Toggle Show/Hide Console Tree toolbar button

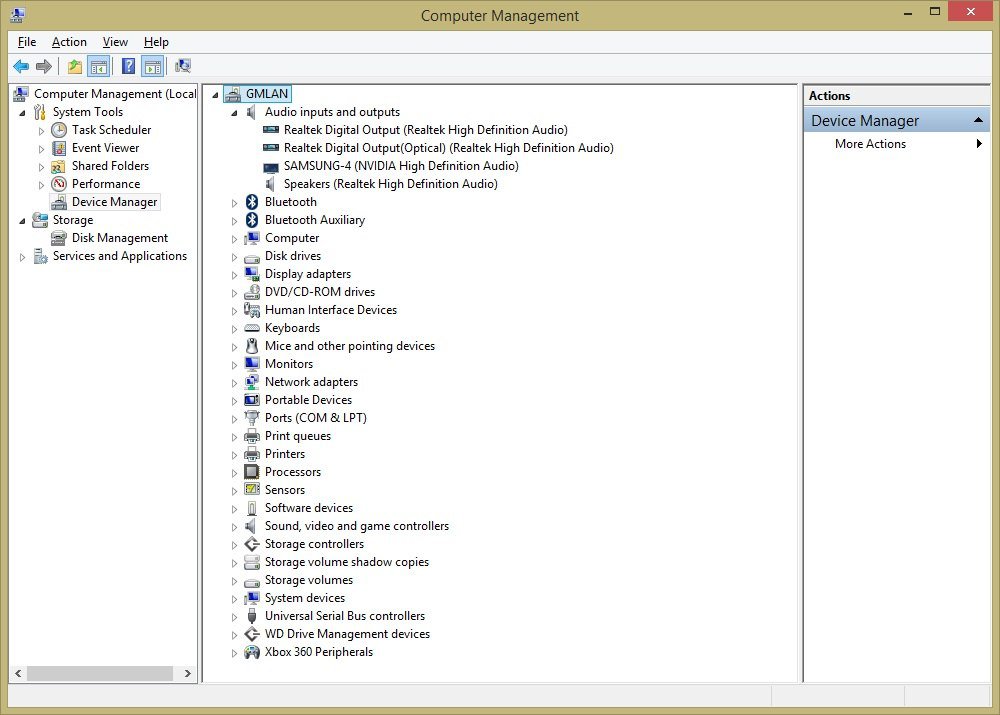(x=98, y=67)
